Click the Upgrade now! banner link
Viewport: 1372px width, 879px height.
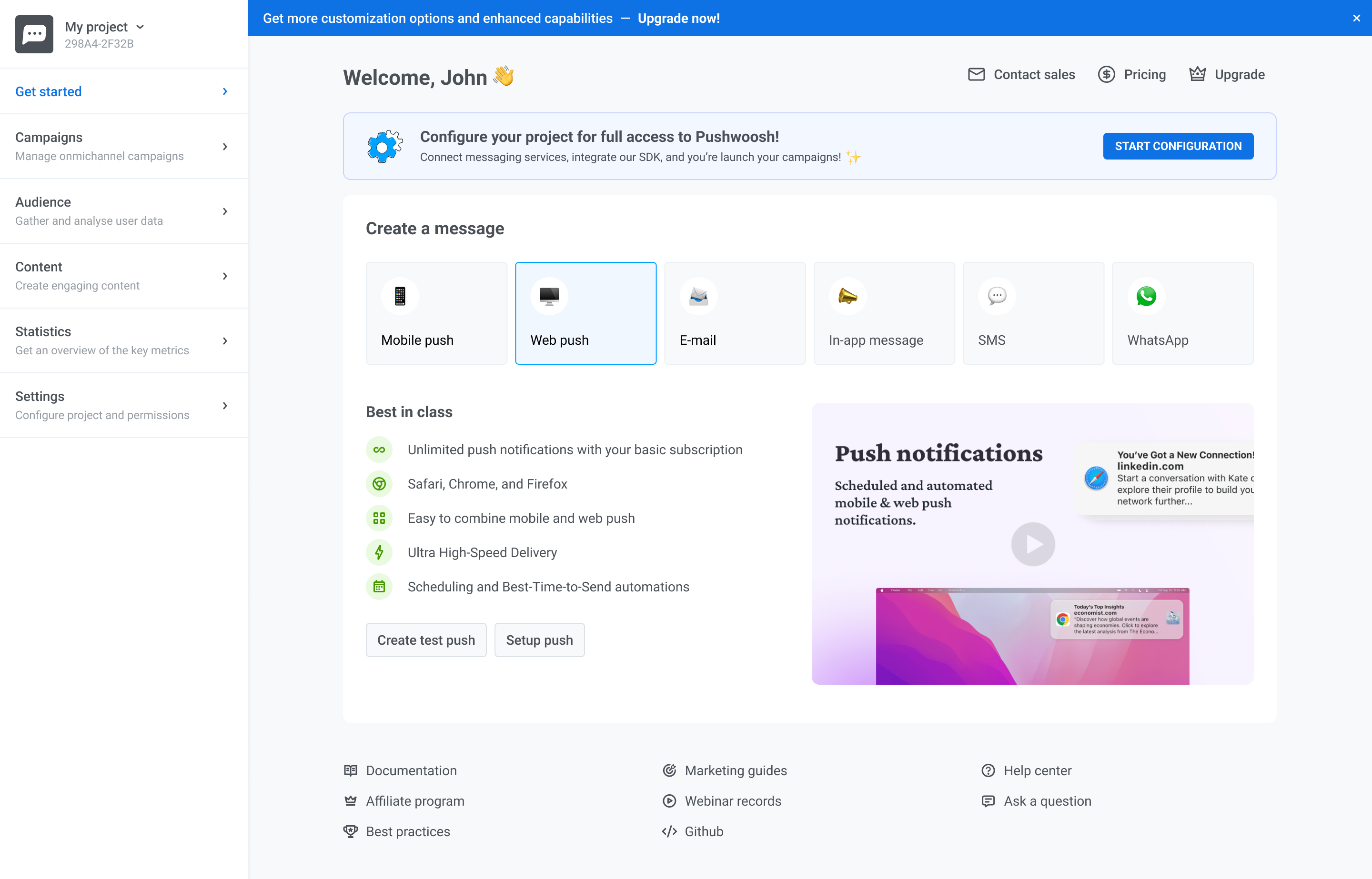[x=678, y=18]
